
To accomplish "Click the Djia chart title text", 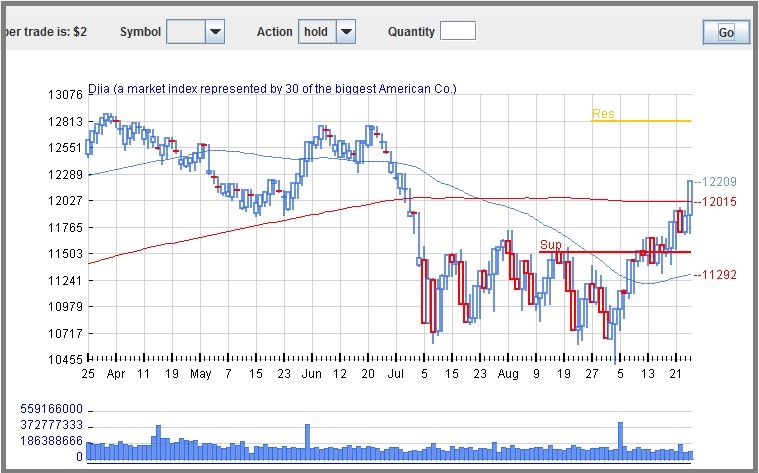I will 272,89.
